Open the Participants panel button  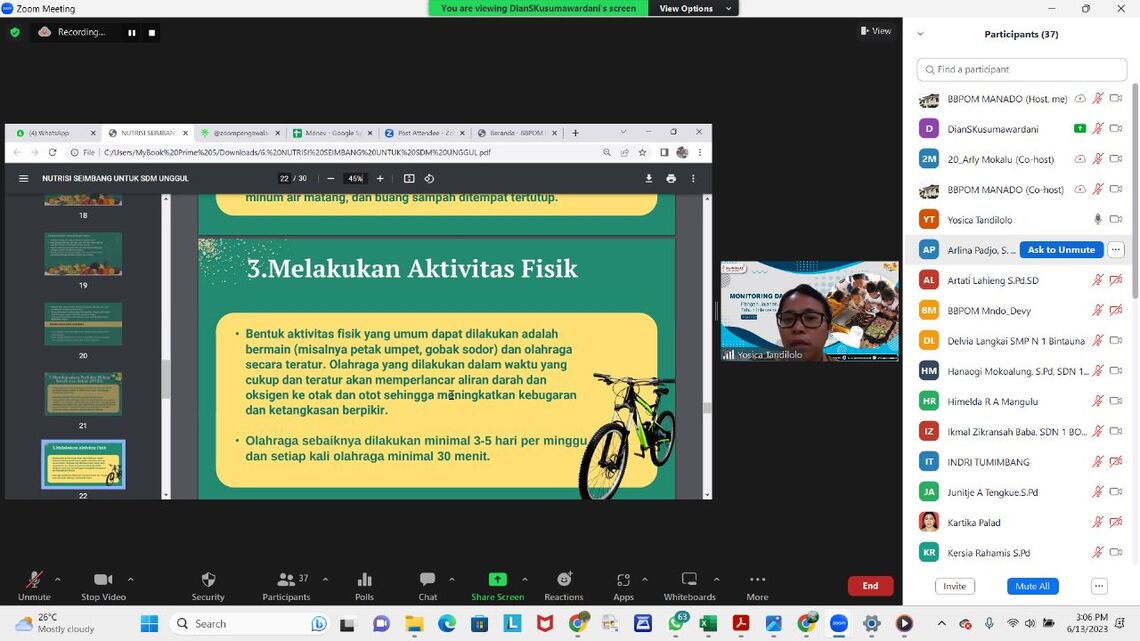pos(286,580)
